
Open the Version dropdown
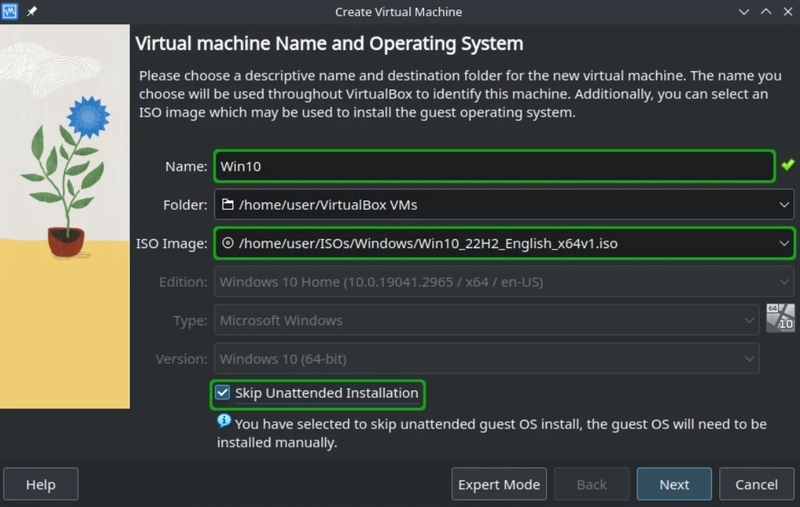click(487, 359)
